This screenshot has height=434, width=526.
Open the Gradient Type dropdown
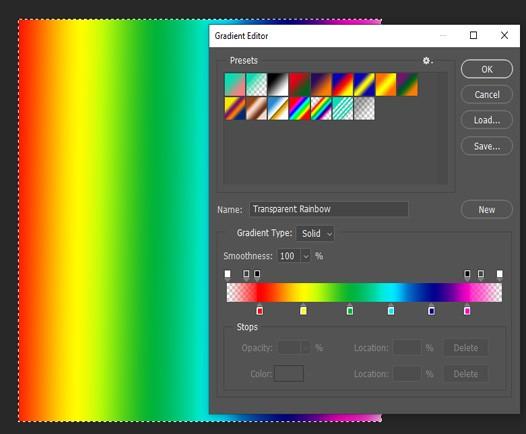click(315, 233)
